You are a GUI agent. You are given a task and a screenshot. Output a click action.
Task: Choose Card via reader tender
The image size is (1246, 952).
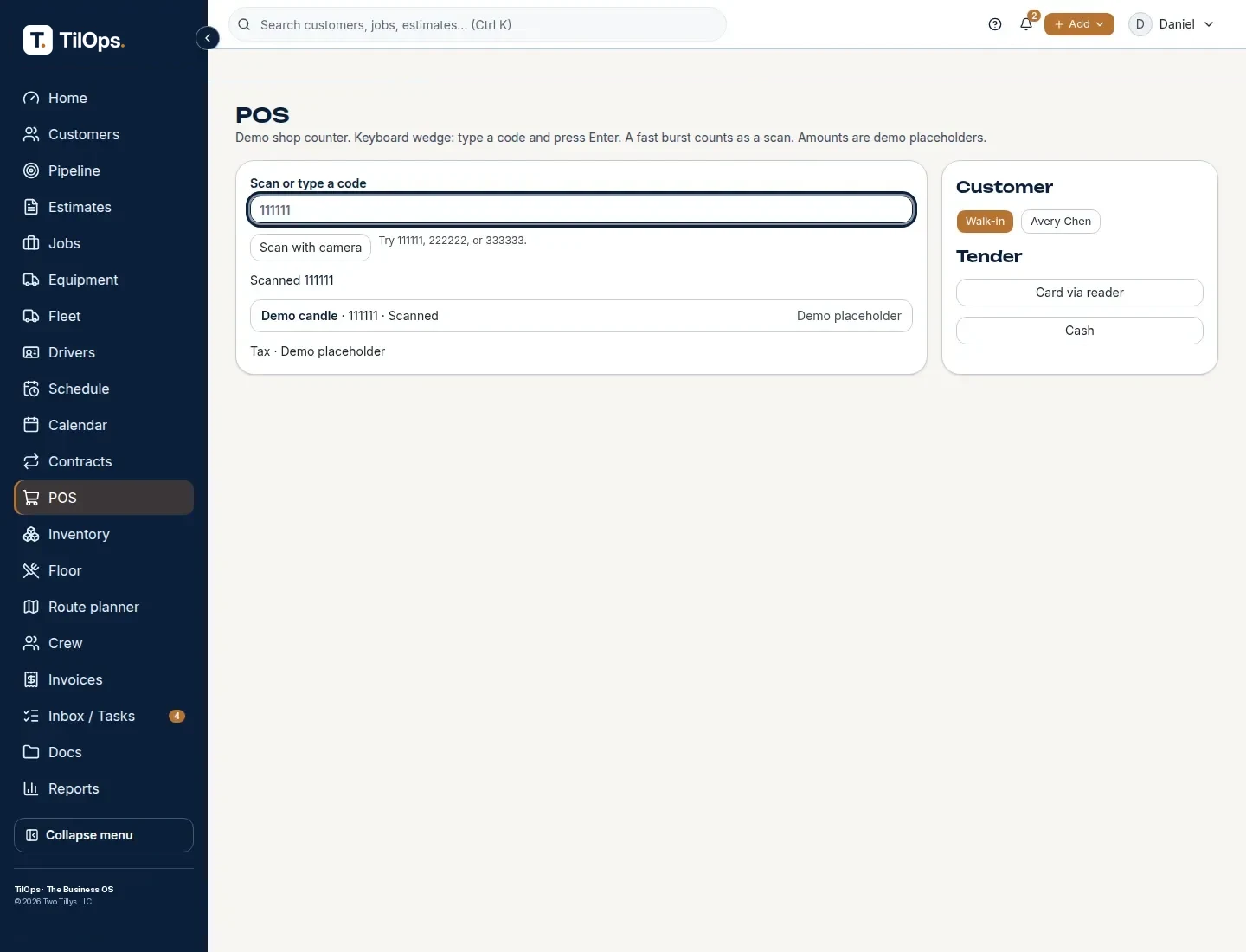coord(1080,293)
